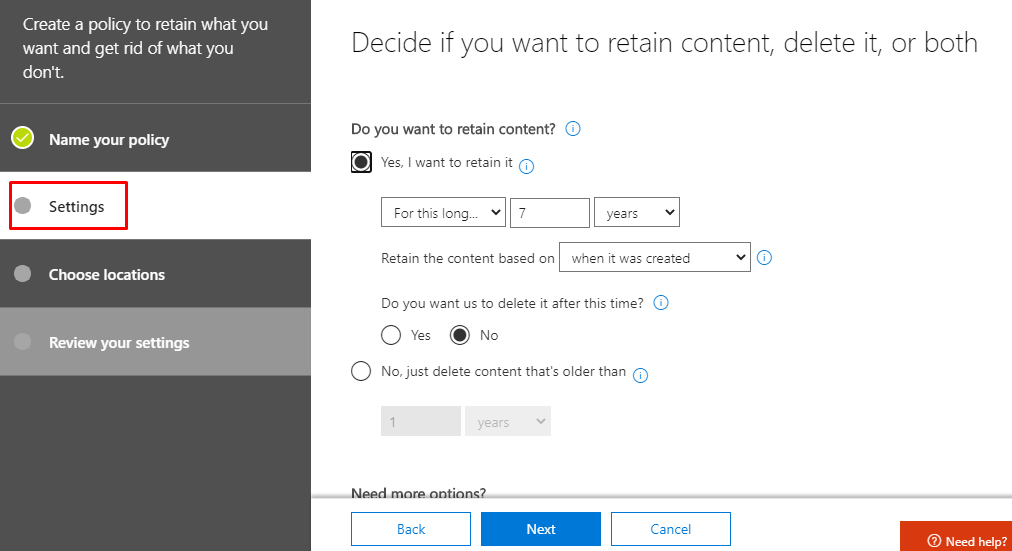Click info icon beside 'when it was created' dropdown
This screenshot has height=551, width=1012.
pyautogui.click(x=764, y=257)
